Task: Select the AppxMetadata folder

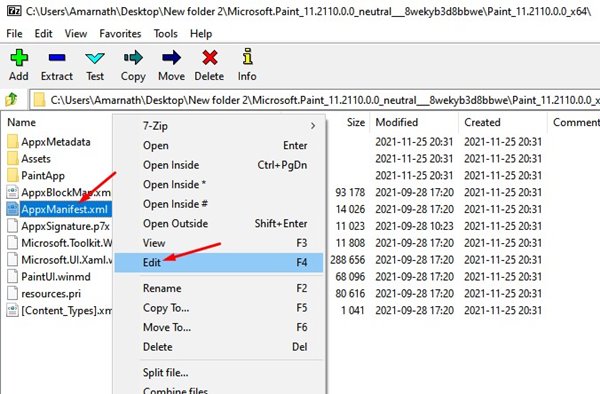Action: [56, 142]
